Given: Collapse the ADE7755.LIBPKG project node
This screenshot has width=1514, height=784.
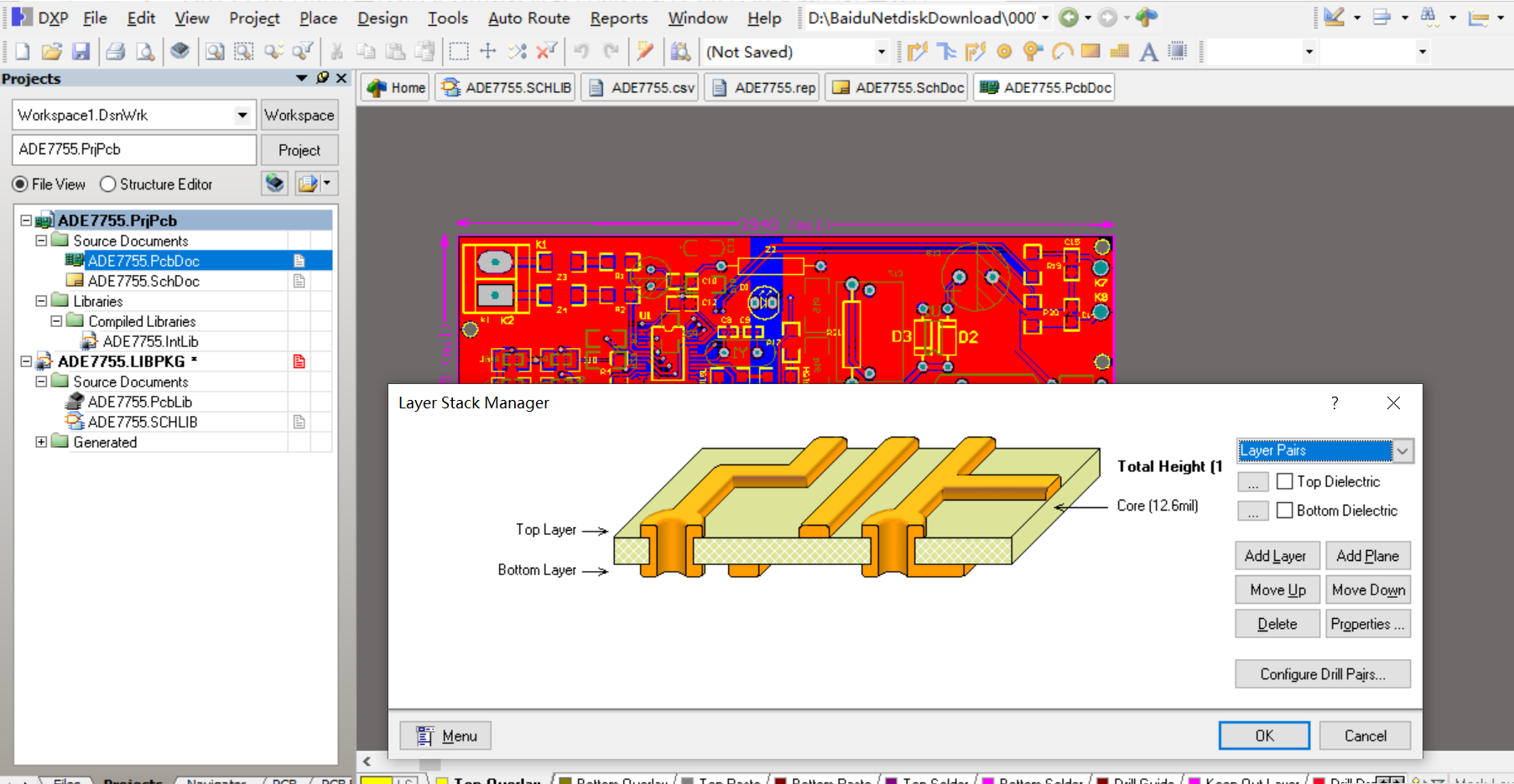Looking at the screenshot, I should click(x=26, y=361).
